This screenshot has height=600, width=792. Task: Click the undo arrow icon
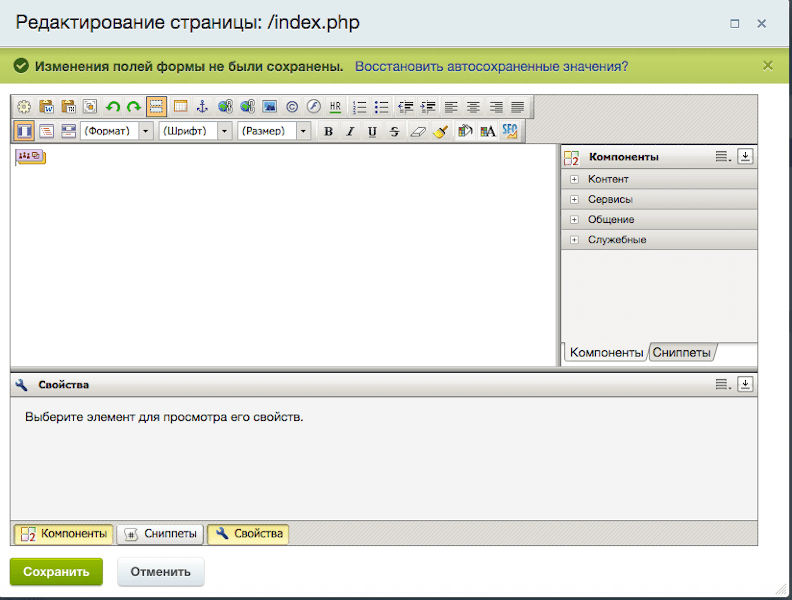pyautogui.click(x=112, y=106)
